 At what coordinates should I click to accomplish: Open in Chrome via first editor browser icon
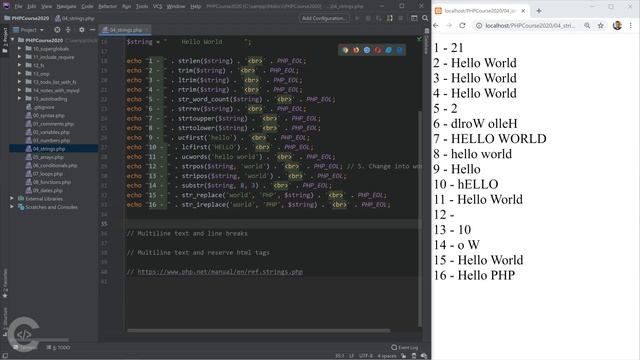[345, 50]
